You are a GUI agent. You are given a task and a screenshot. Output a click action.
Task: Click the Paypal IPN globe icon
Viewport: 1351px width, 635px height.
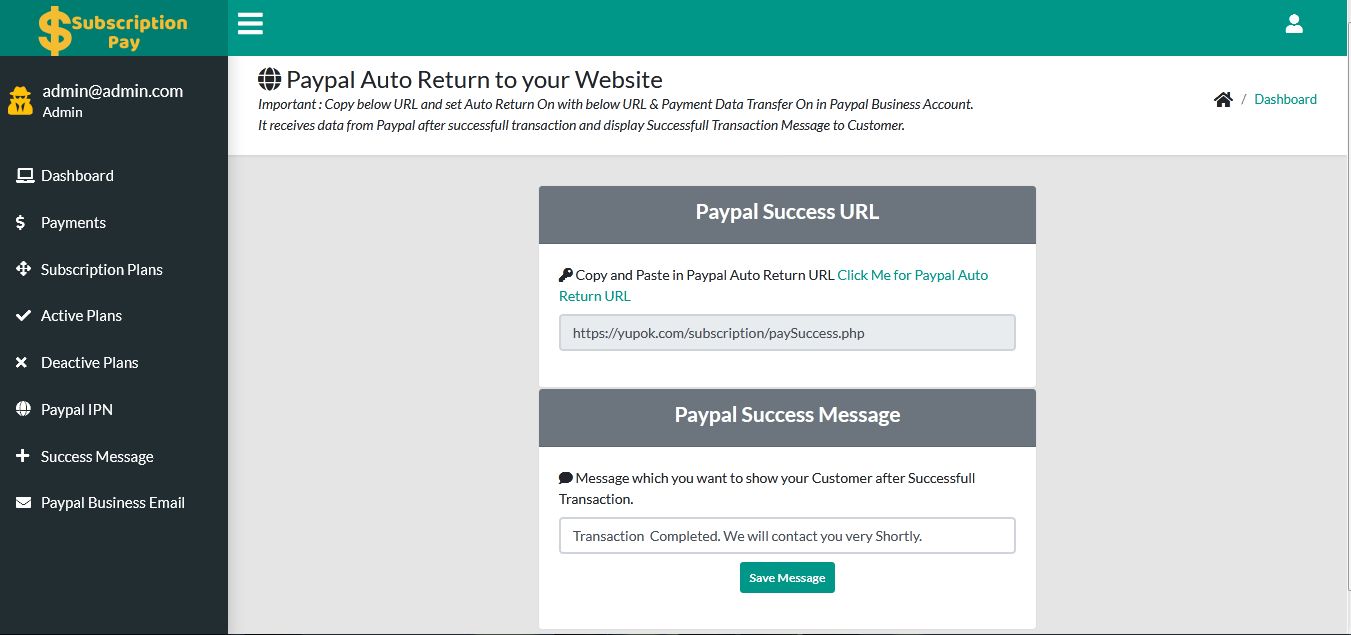pyautogui.click(x=24, y=409)
